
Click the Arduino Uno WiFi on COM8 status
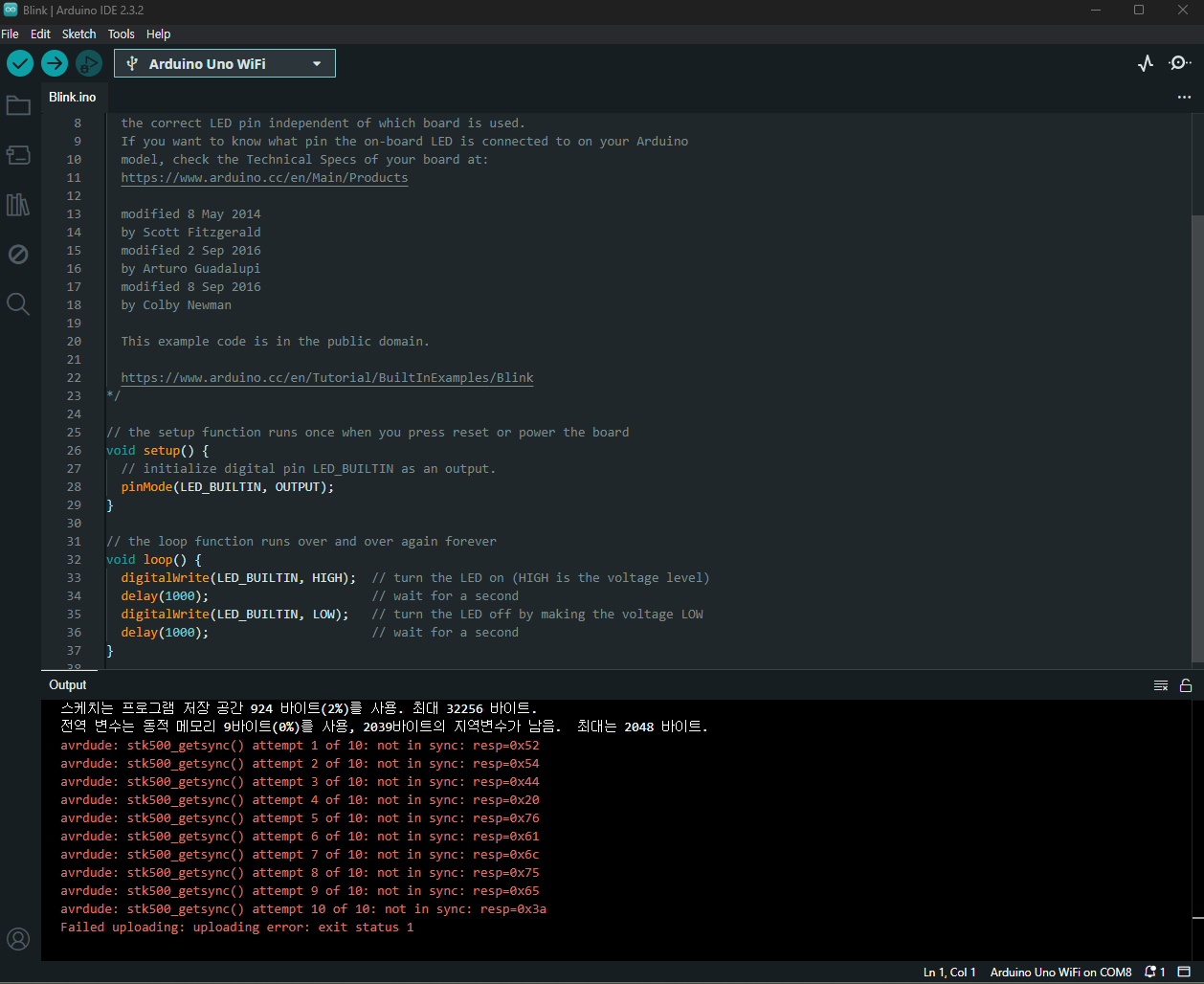(x=1060, y=972)
